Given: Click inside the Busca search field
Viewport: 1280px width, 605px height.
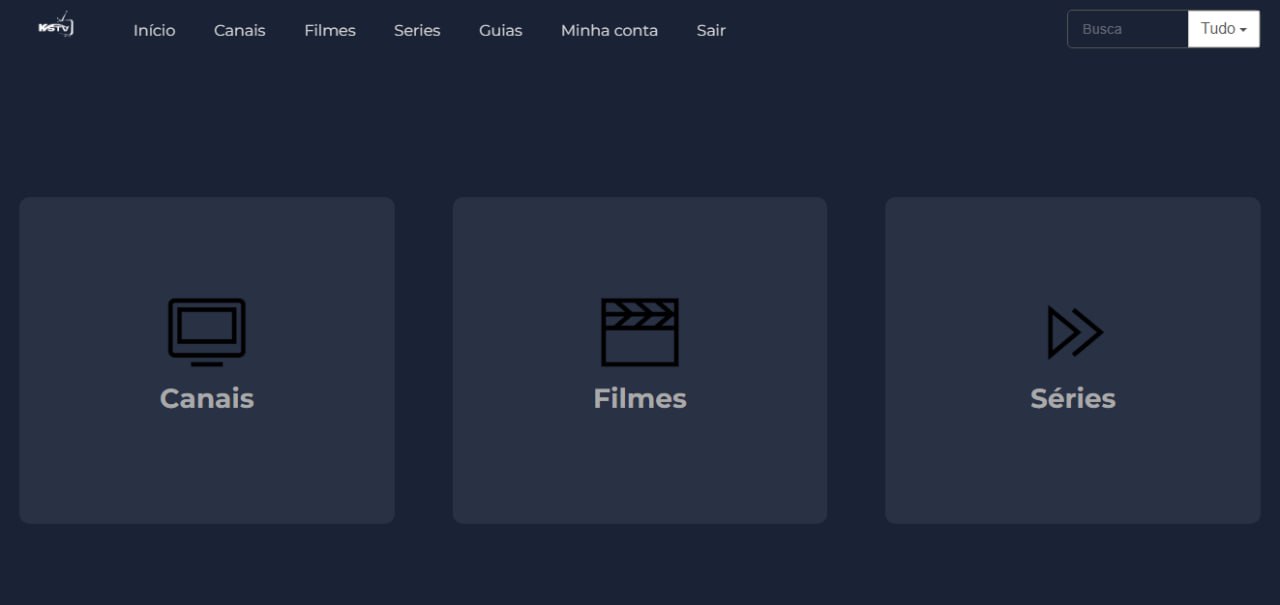Looking at the screenshot, I should tap(1127, 29).
